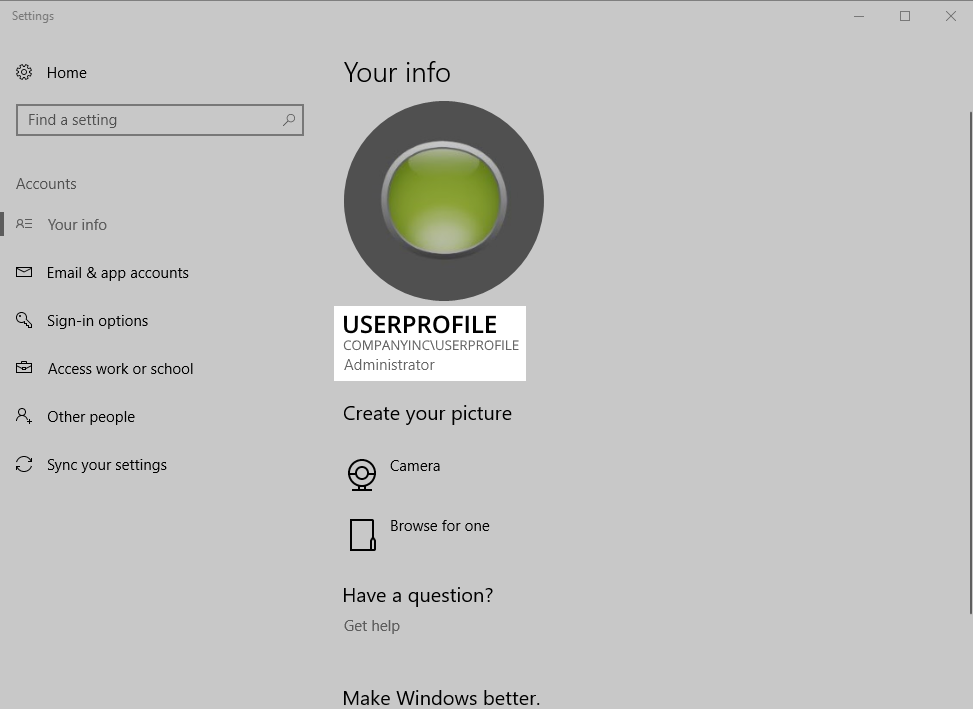This screenshot has width=973, height=709.
Task: Open the Get help link
Action: (371, 626)
